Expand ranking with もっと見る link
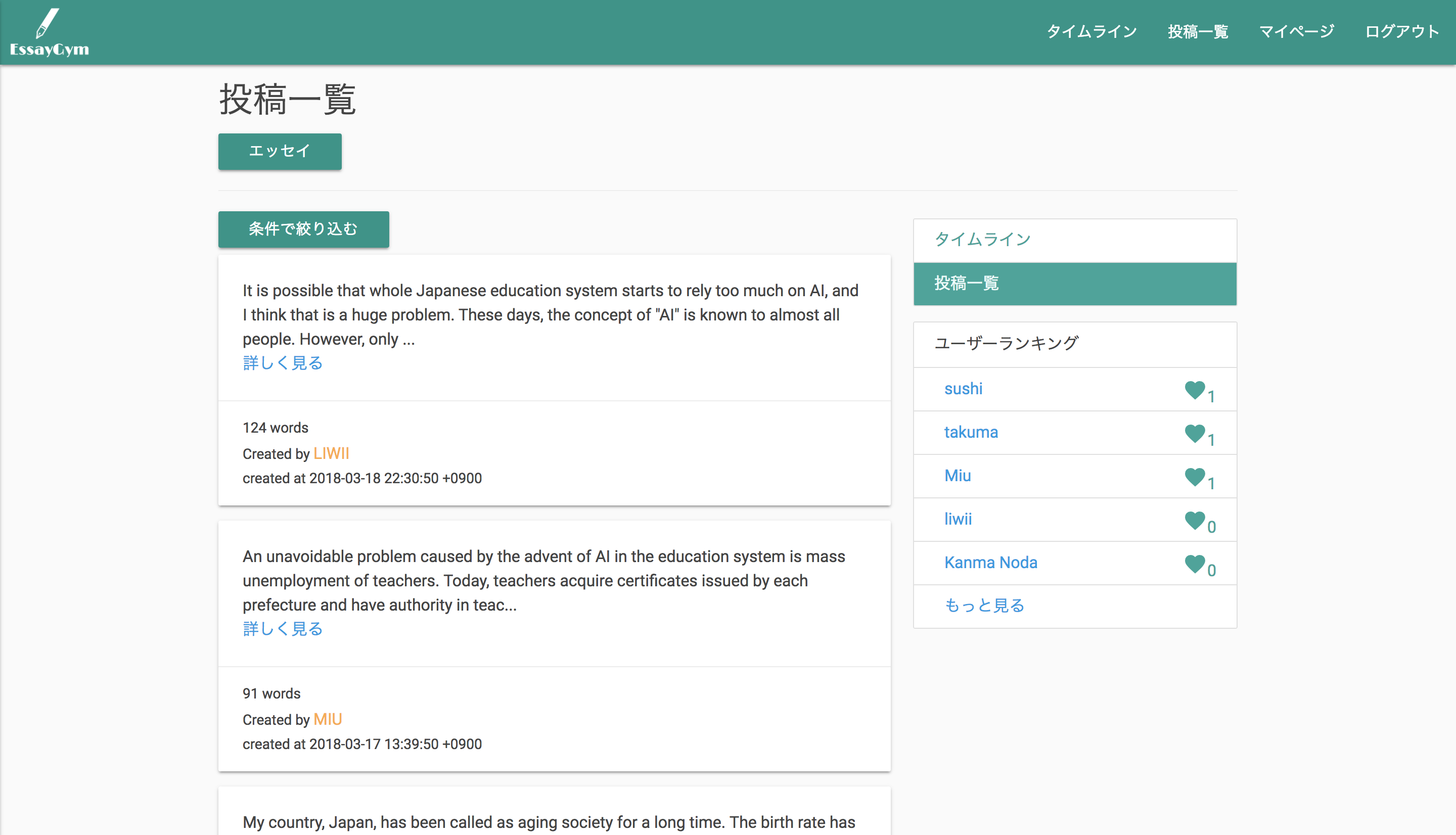 [984, 606]
